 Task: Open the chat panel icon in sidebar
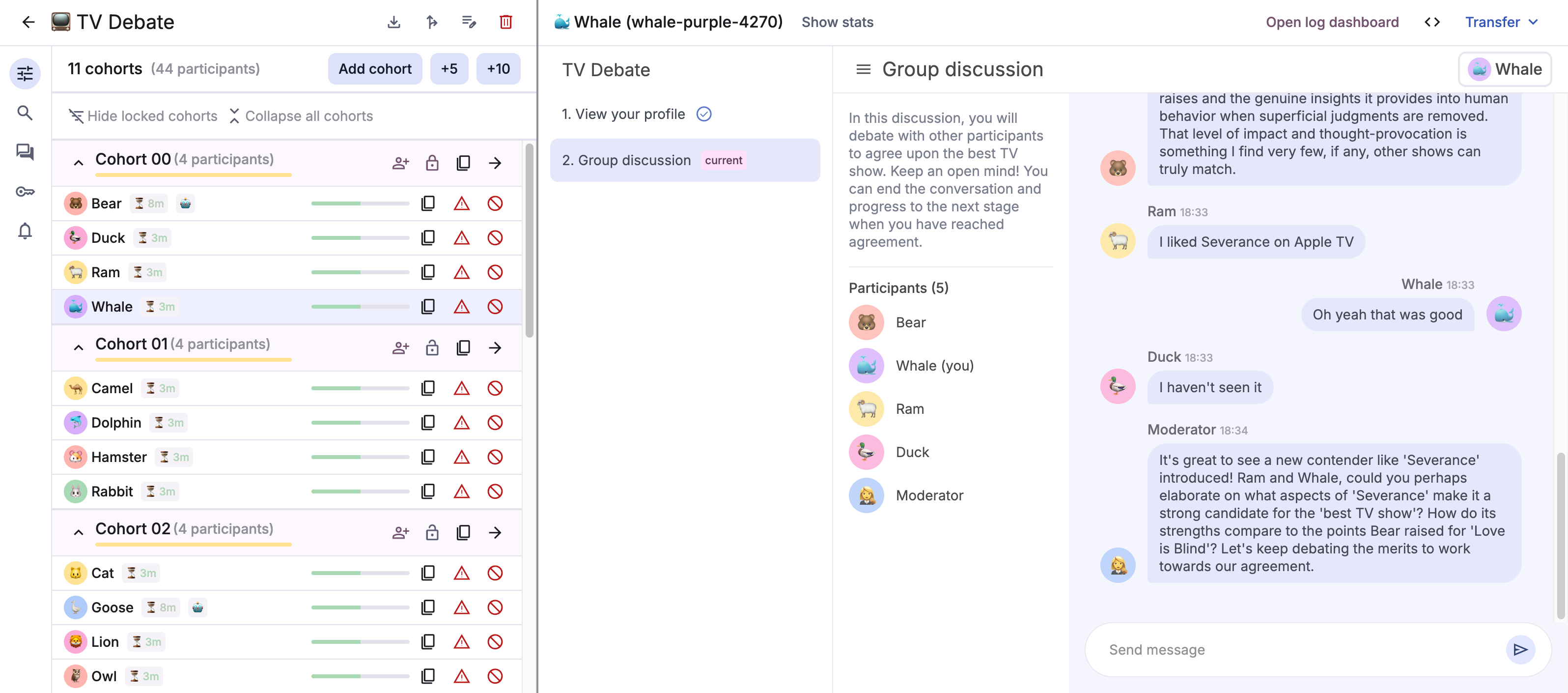tap(25, 152)
